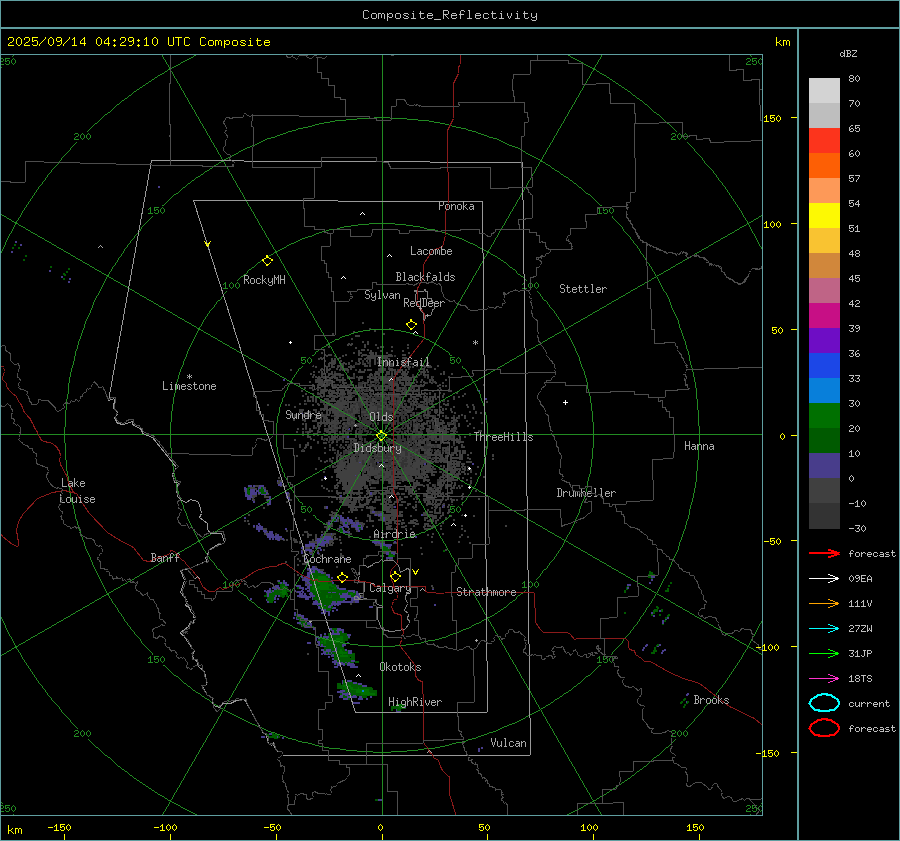Click the Composite_Reflectivity title
Screen dimensions: 900x841
(450, 15)
